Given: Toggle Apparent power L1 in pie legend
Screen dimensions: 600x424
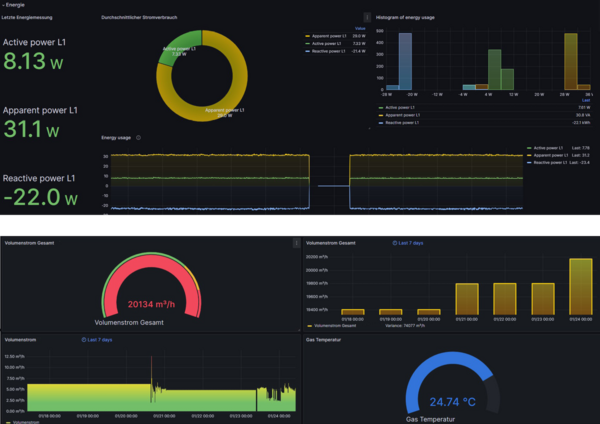Looking at the screenshot, I should [329, 36].
